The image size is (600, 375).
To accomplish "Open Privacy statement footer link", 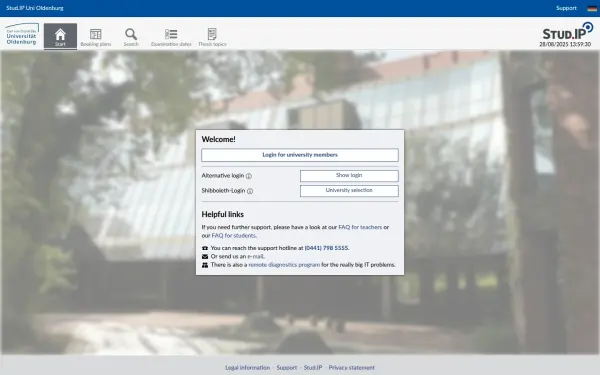I will (351, 368).
